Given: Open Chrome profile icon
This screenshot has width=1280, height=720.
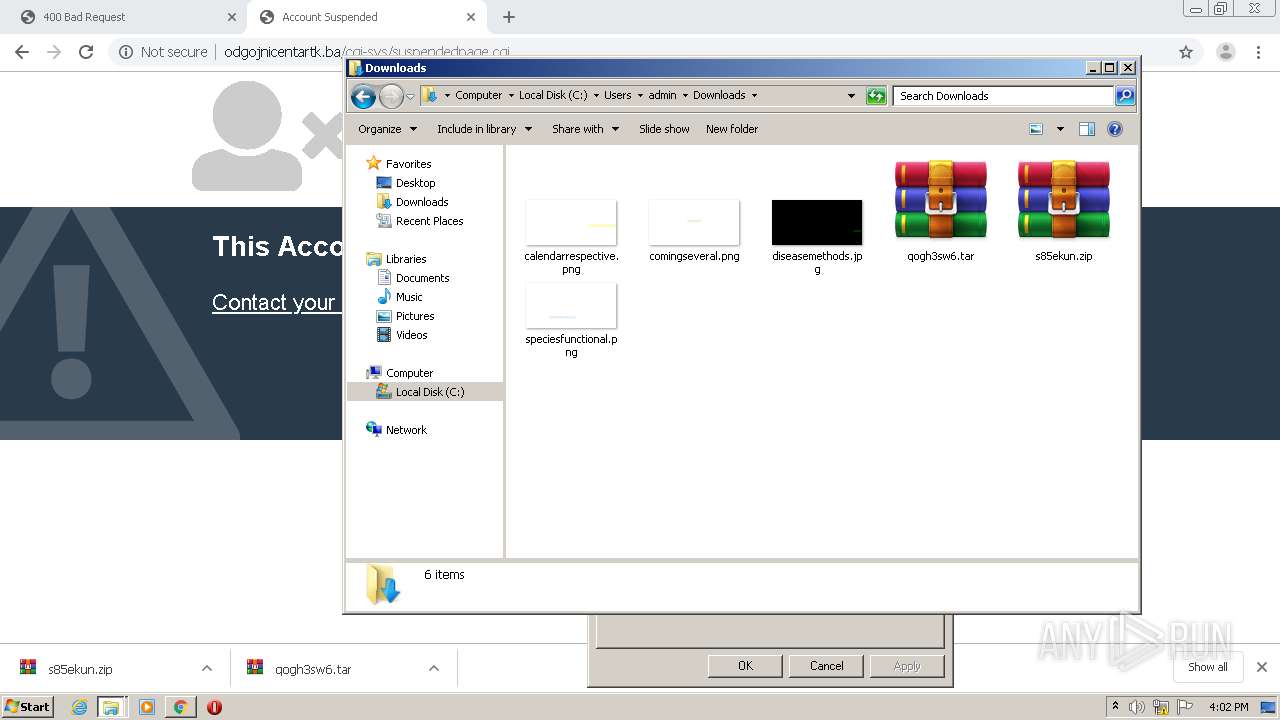Looking at the screenshot, I should pyautogui.click(x=1225, y=52).
